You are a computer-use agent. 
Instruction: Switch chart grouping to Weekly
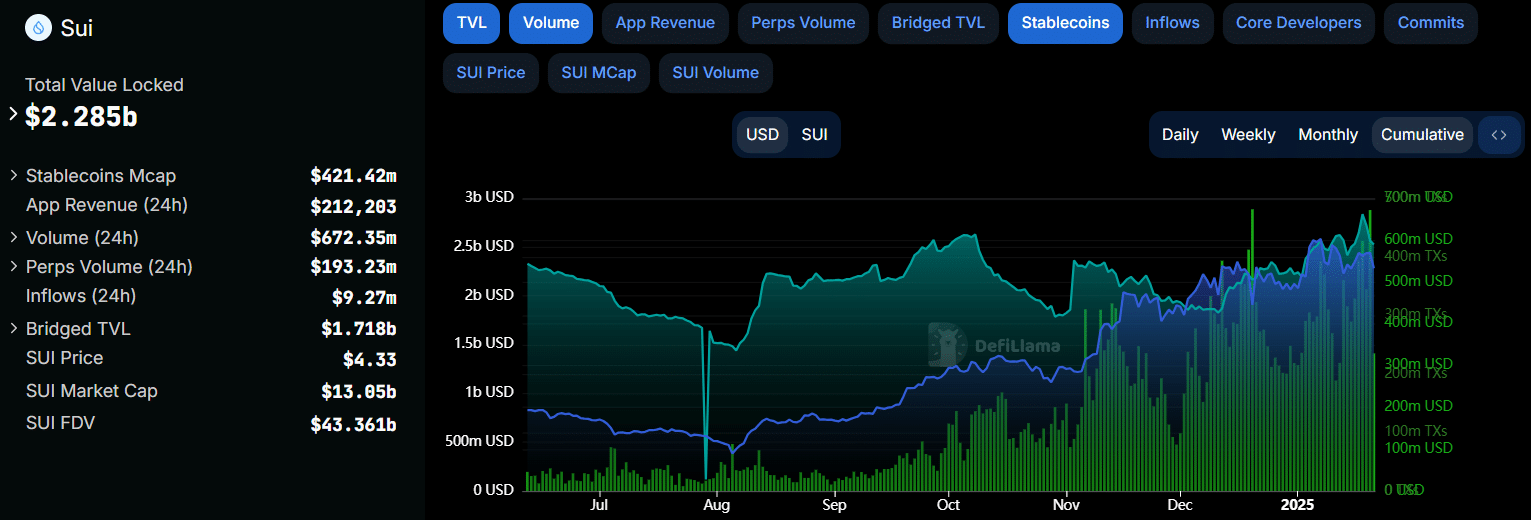click(x=1248, y=135)
